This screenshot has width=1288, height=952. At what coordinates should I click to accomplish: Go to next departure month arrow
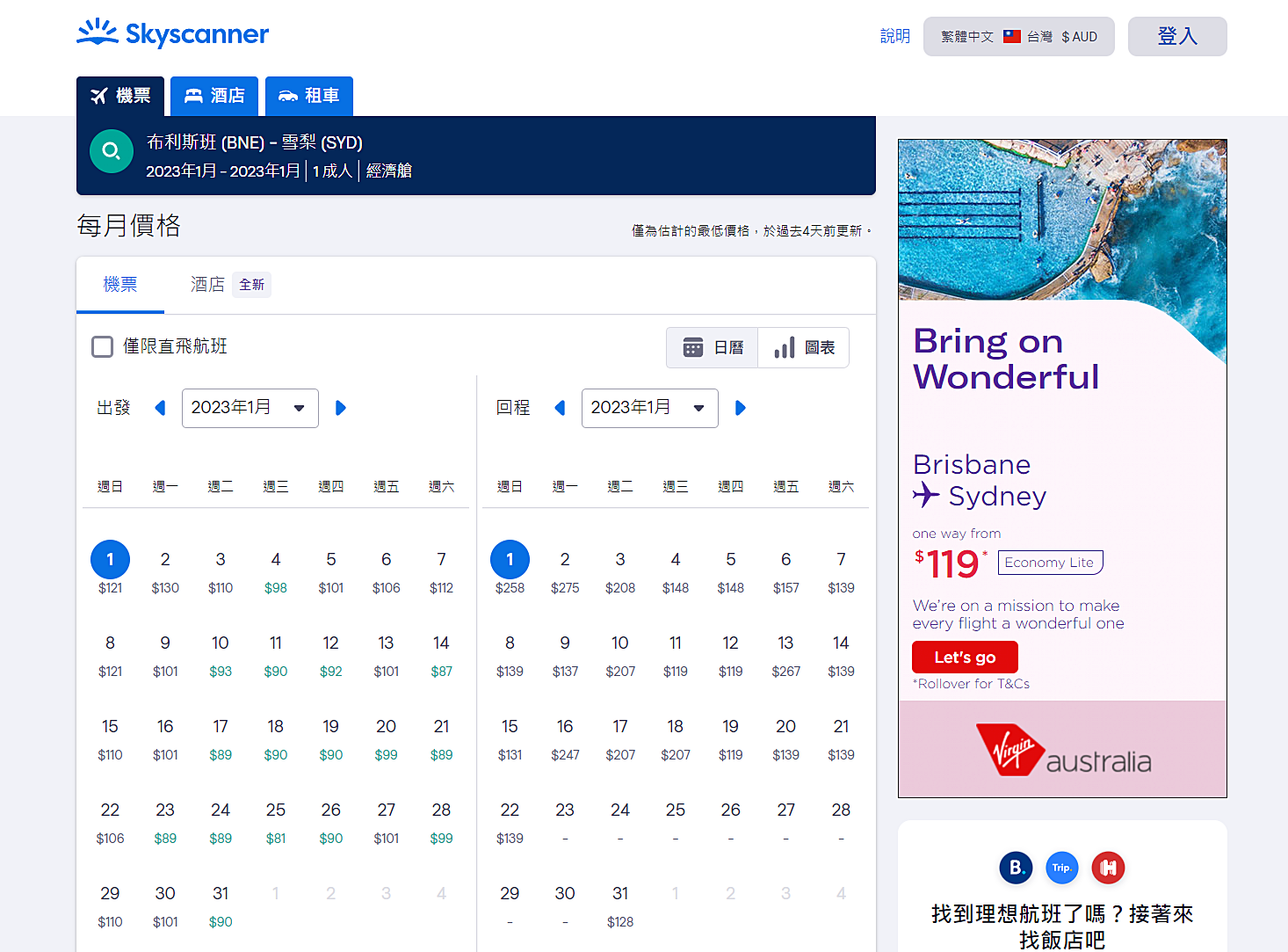click(x=341, y=408)
